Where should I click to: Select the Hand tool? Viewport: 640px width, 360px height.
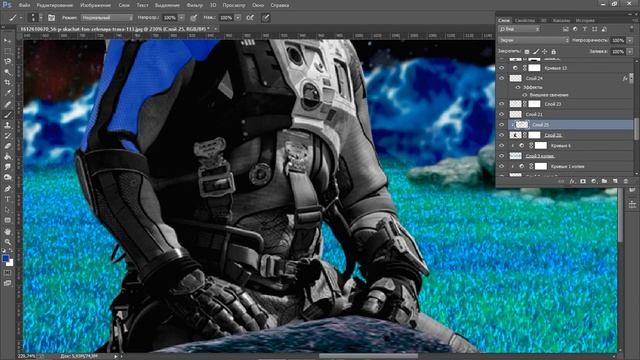(x=7, y=231)
